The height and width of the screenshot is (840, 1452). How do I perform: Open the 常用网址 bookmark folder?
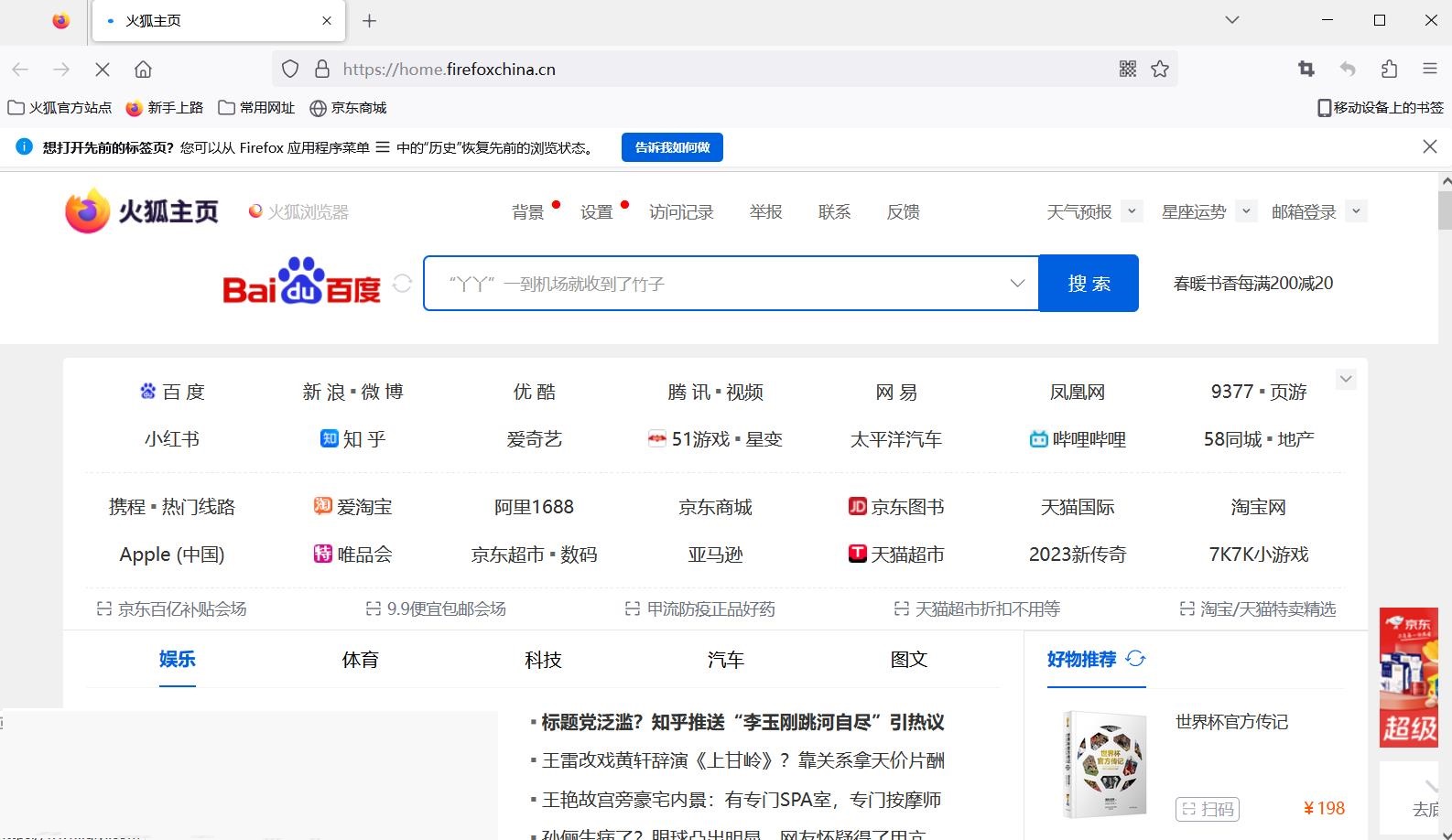pos(256,108)
